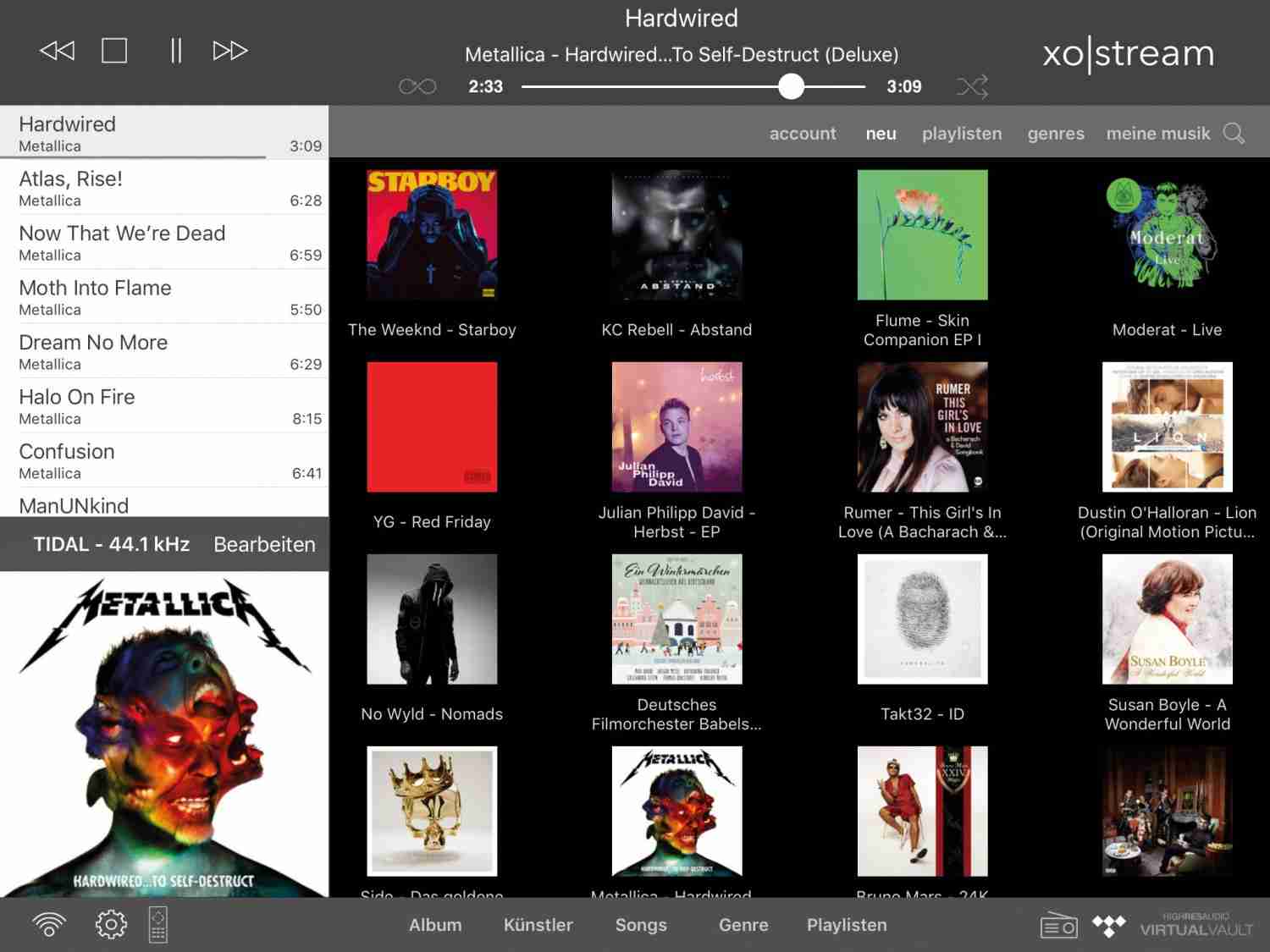This screenshot has height=952, width=1270.
Task: Toggle shuffle playback icon
Action: tap(972, 86)
